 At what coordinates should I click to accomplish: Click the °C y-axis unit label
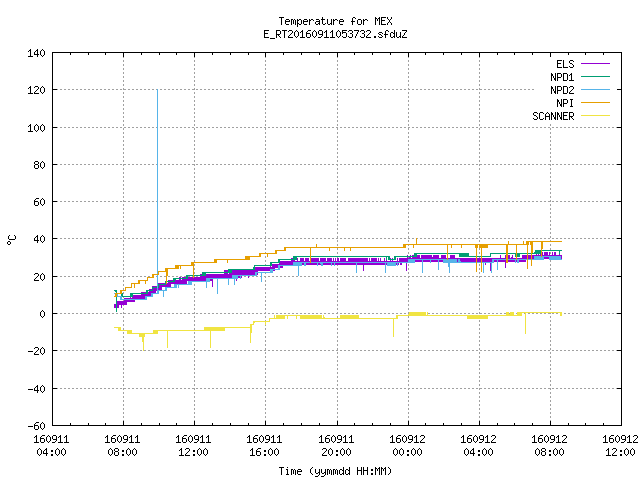click(11, 240)
